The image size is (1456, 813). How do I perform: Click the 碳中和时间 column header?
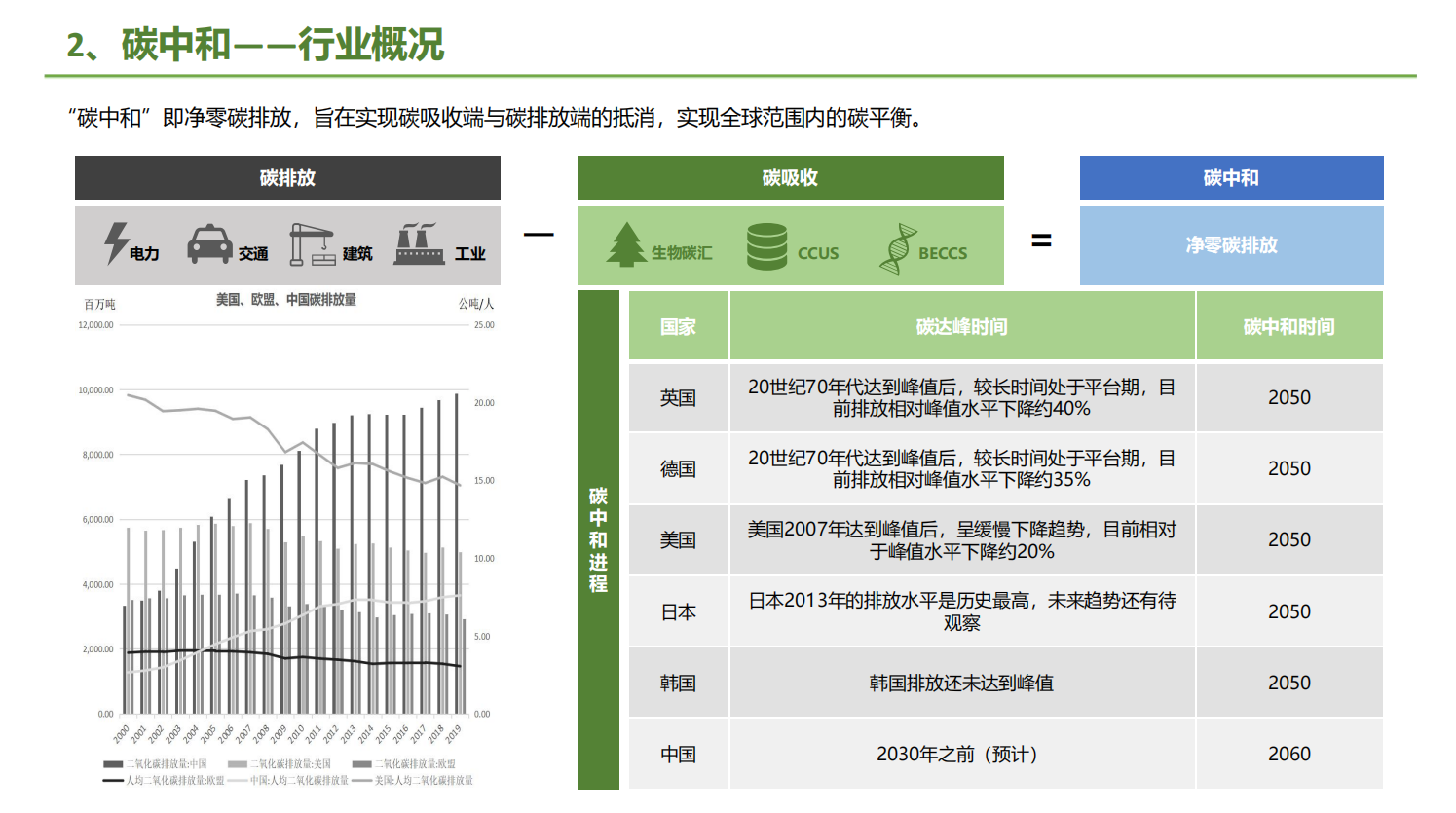[1288, 327]
